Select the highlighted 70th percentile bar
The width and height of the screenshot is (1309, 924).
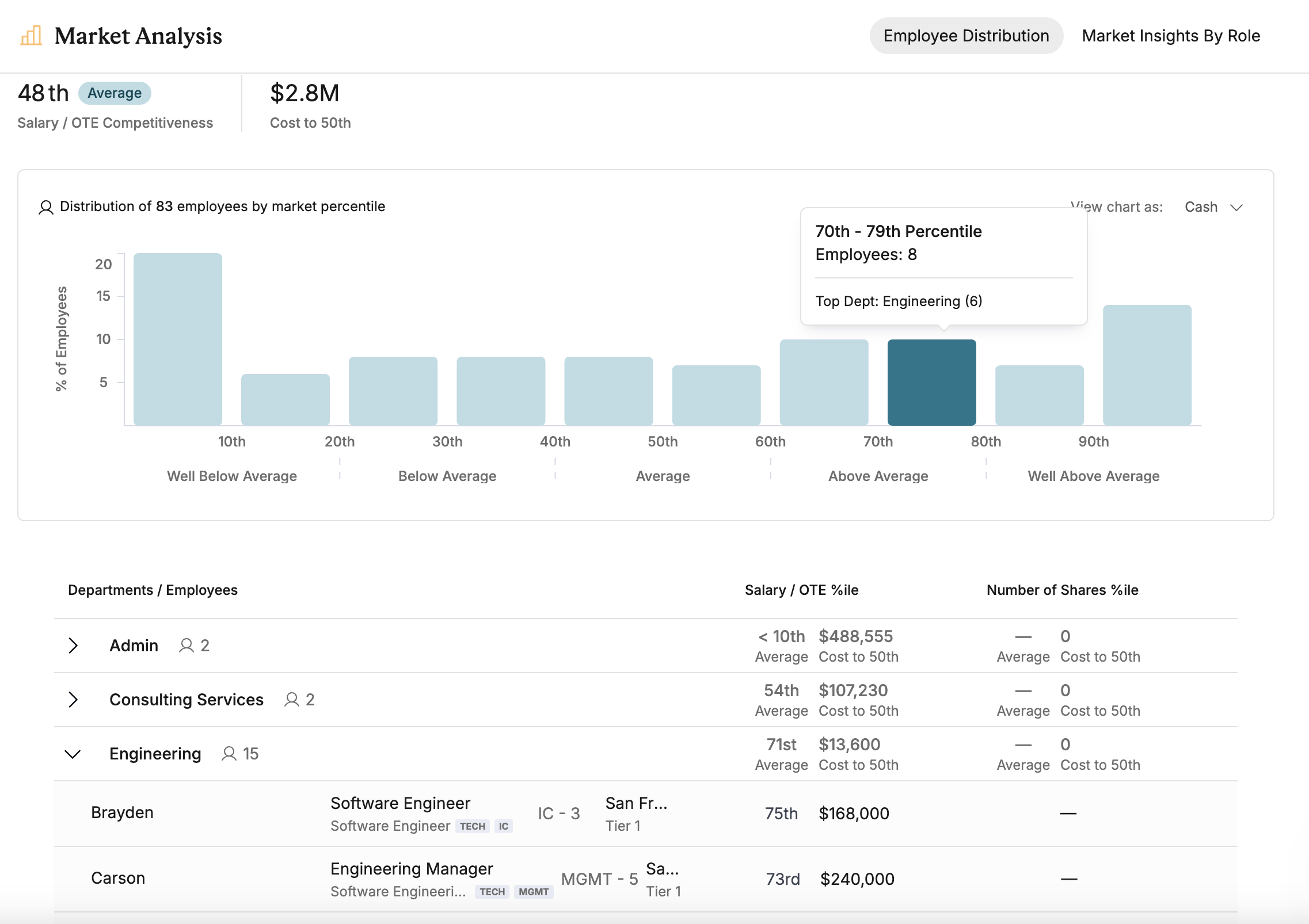point(931,383)
